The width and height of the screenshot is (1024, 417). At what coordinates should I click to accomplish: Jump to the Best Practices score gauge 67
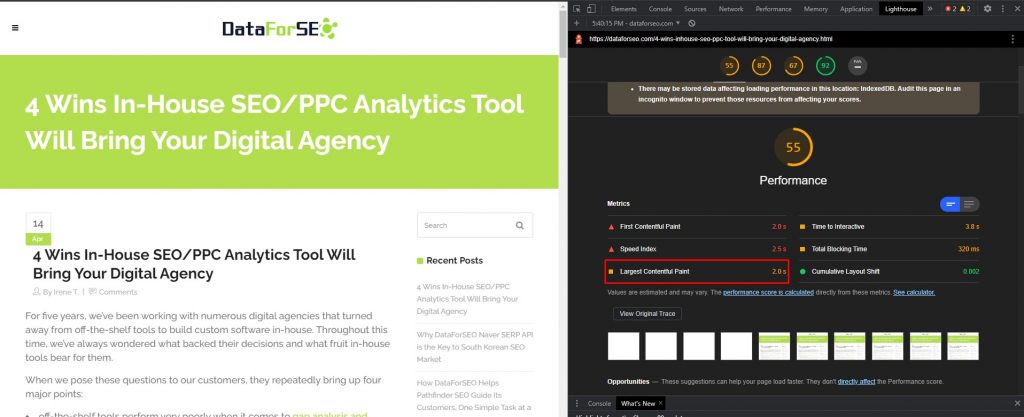(x=793, y=66)
